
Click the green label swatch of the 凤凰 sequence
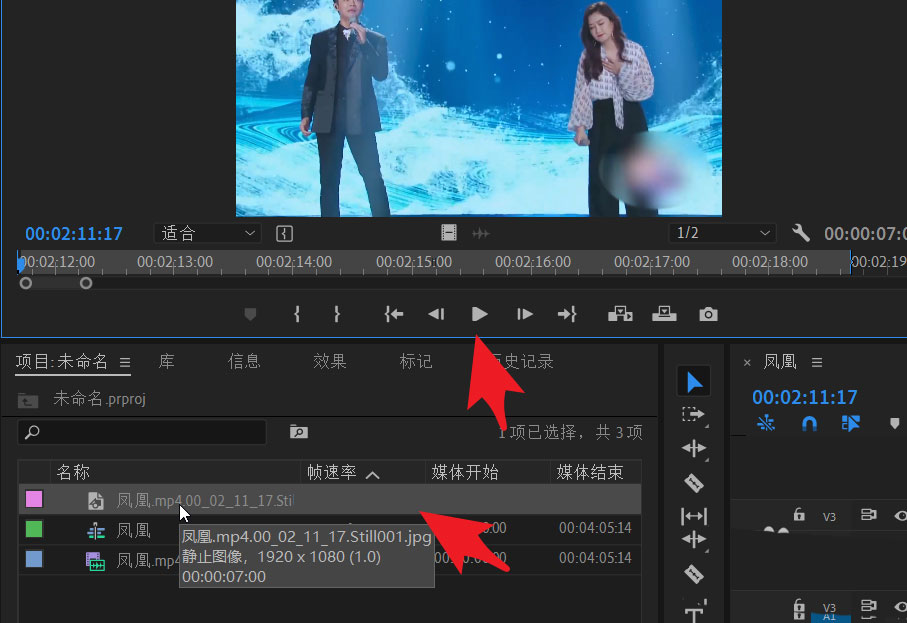click(x=35, y=530)
